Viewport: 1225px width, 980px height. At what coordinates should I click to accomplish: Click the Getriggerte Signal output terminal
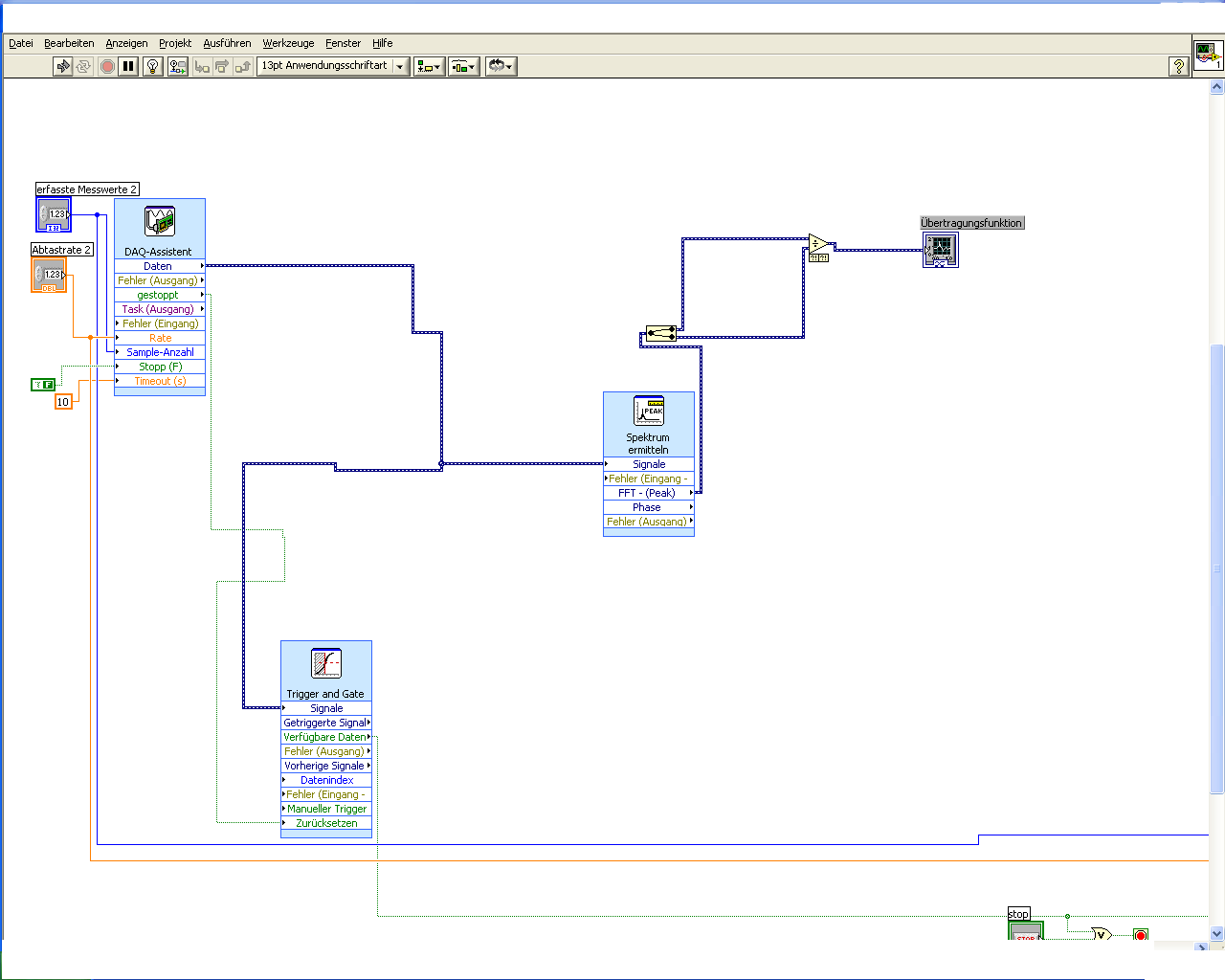(326, 723)
